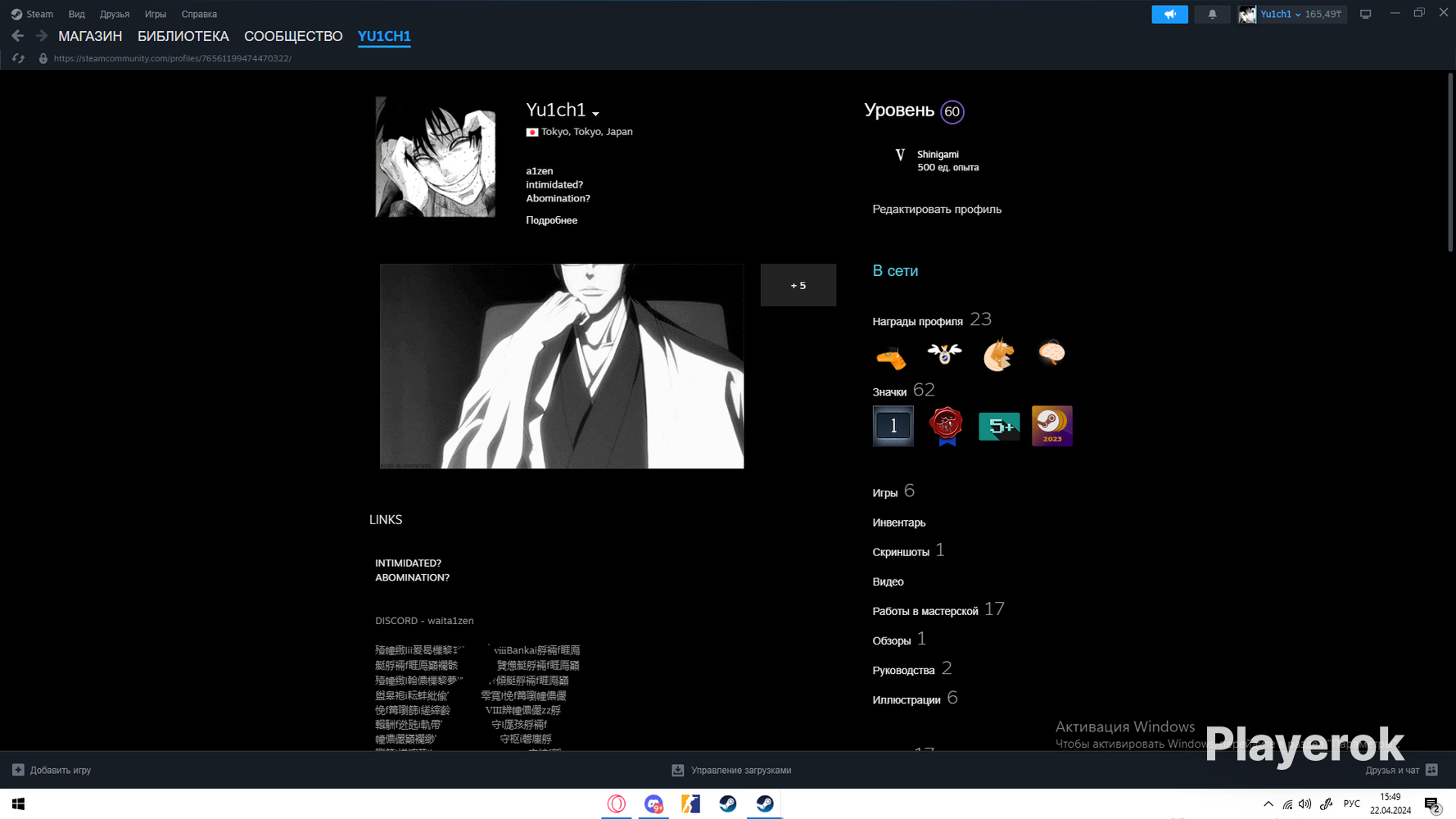The image size is (1456, 819).
Task: Open the Руководства link
Action: click(x=903, y=670)
